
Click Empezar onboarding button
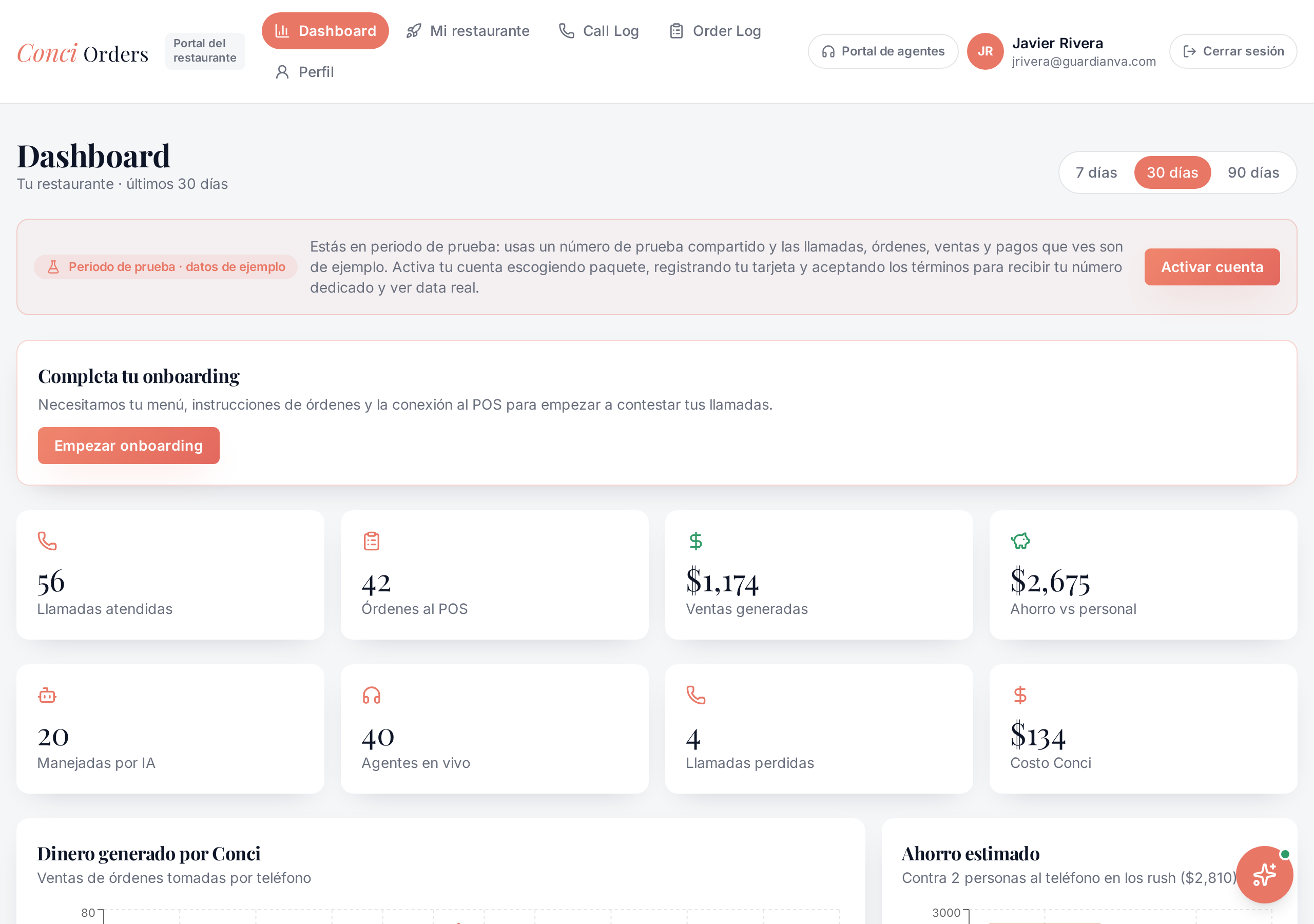129,446
